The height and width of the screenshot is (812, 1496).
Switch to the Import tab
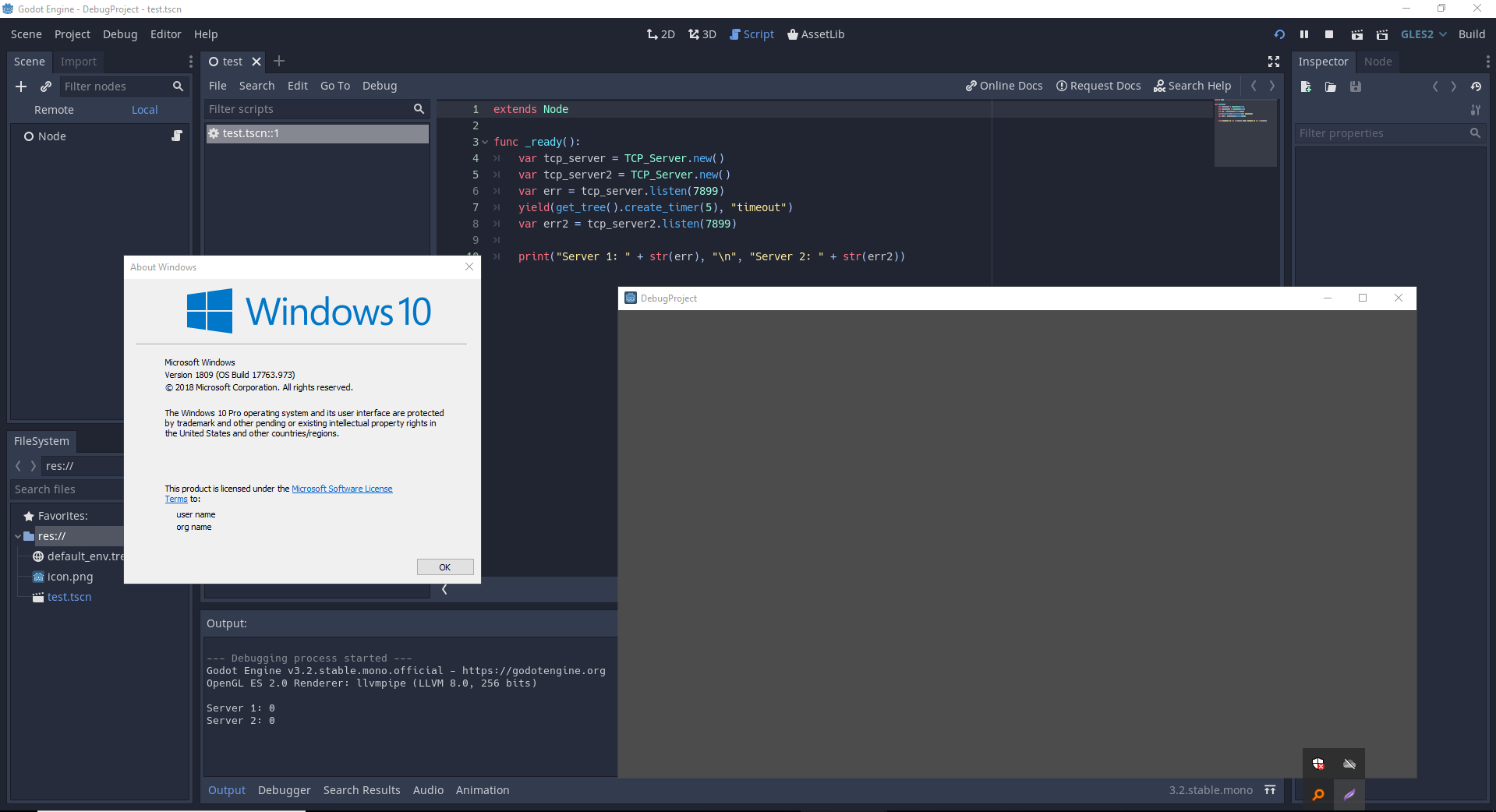coord(78,62)
